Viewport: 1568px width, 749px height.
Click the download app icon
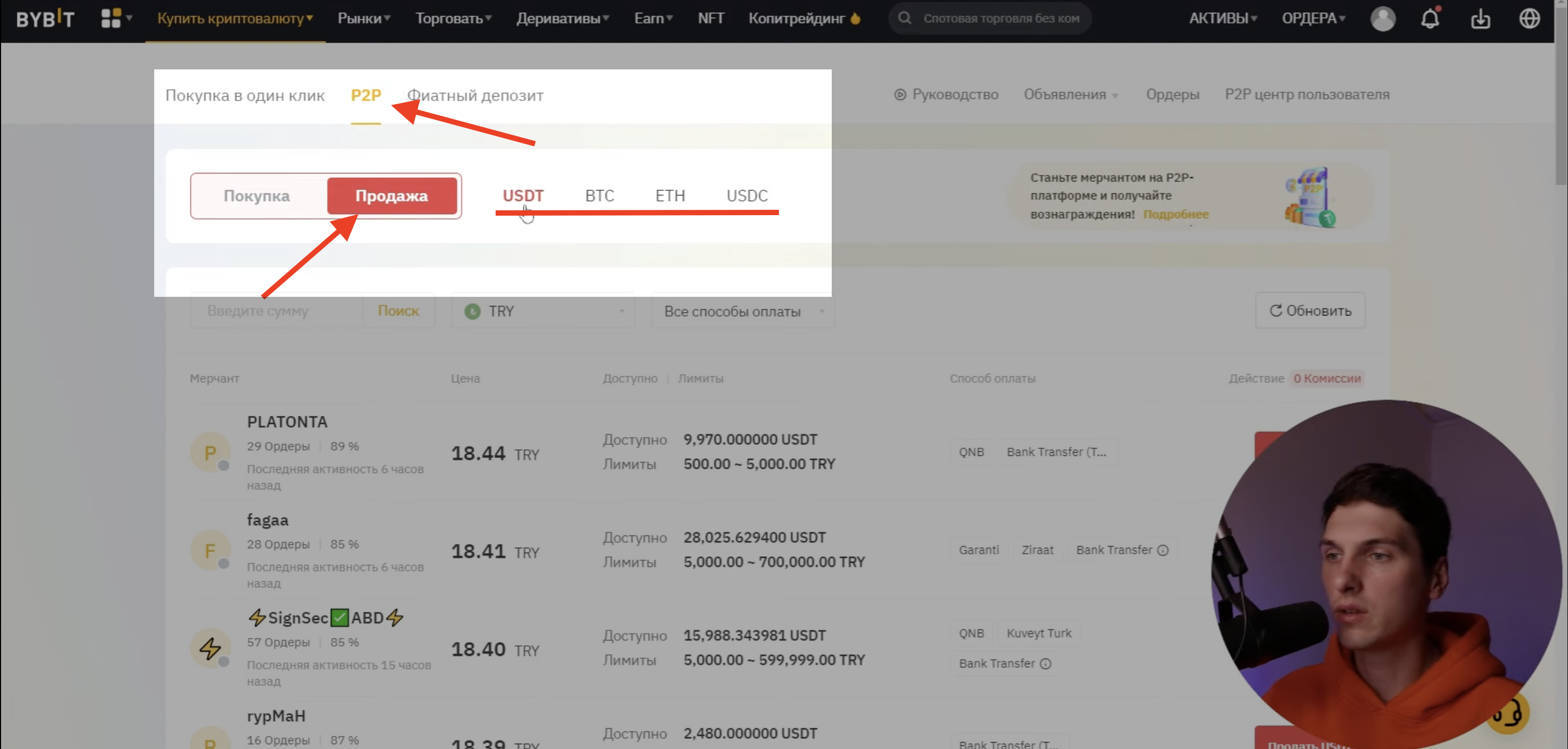[1481, 20]
